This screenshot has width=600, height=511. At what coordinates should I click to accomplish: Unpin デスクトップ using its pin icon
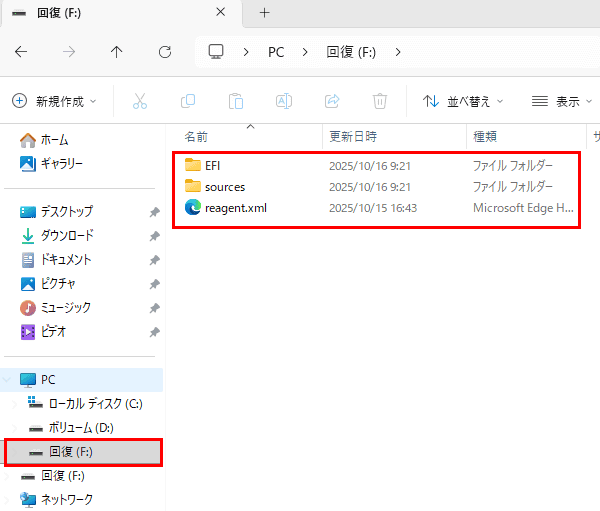[x=154, y=212]
